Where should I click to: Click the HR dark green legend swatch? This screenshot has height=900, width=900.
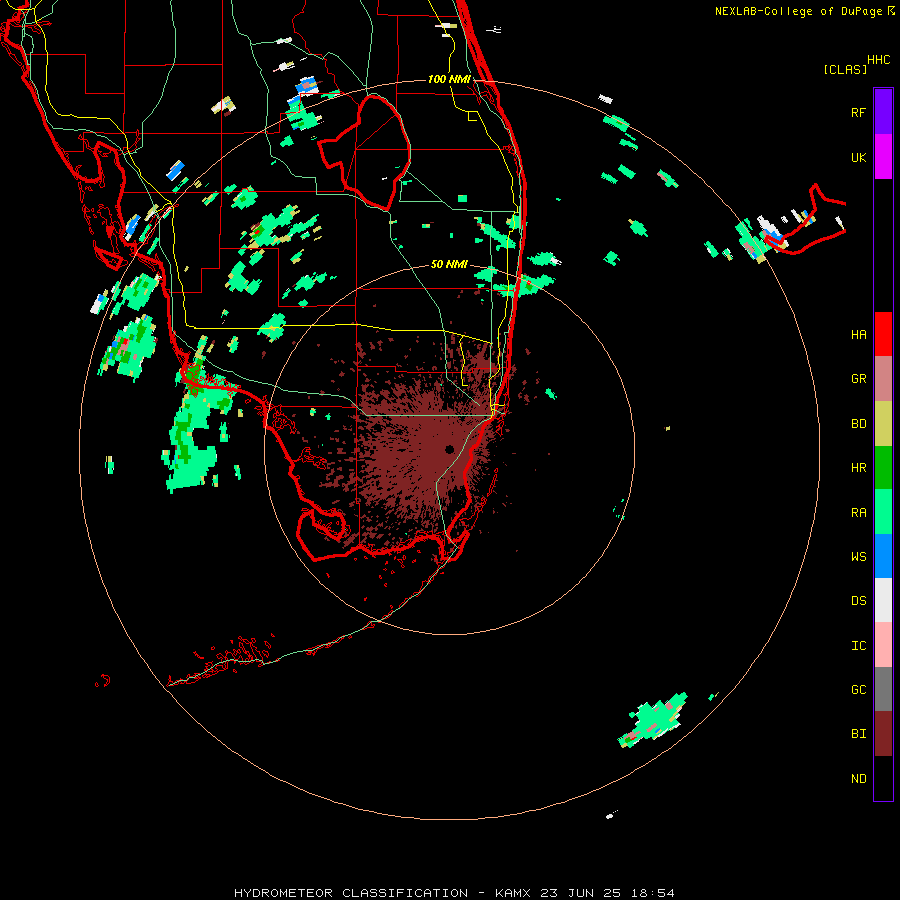click(883, 468)
